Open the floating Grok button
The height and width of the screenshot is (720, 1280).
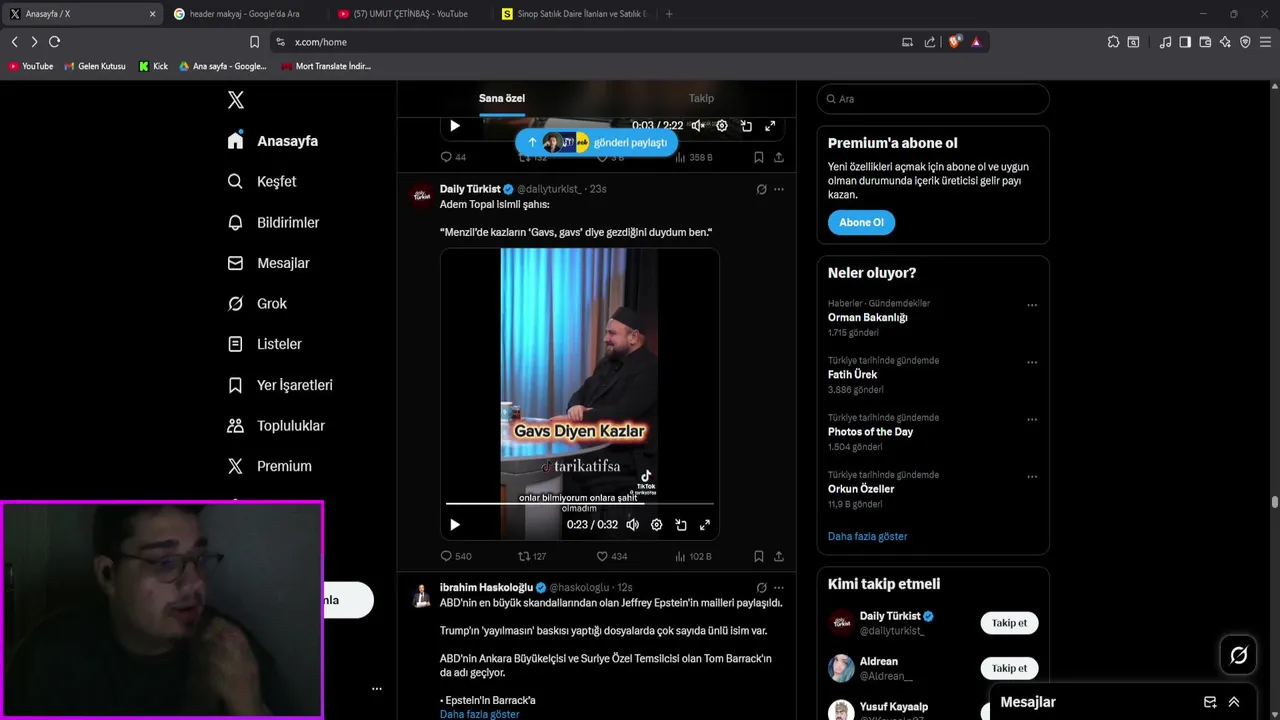coord(1238,655)
